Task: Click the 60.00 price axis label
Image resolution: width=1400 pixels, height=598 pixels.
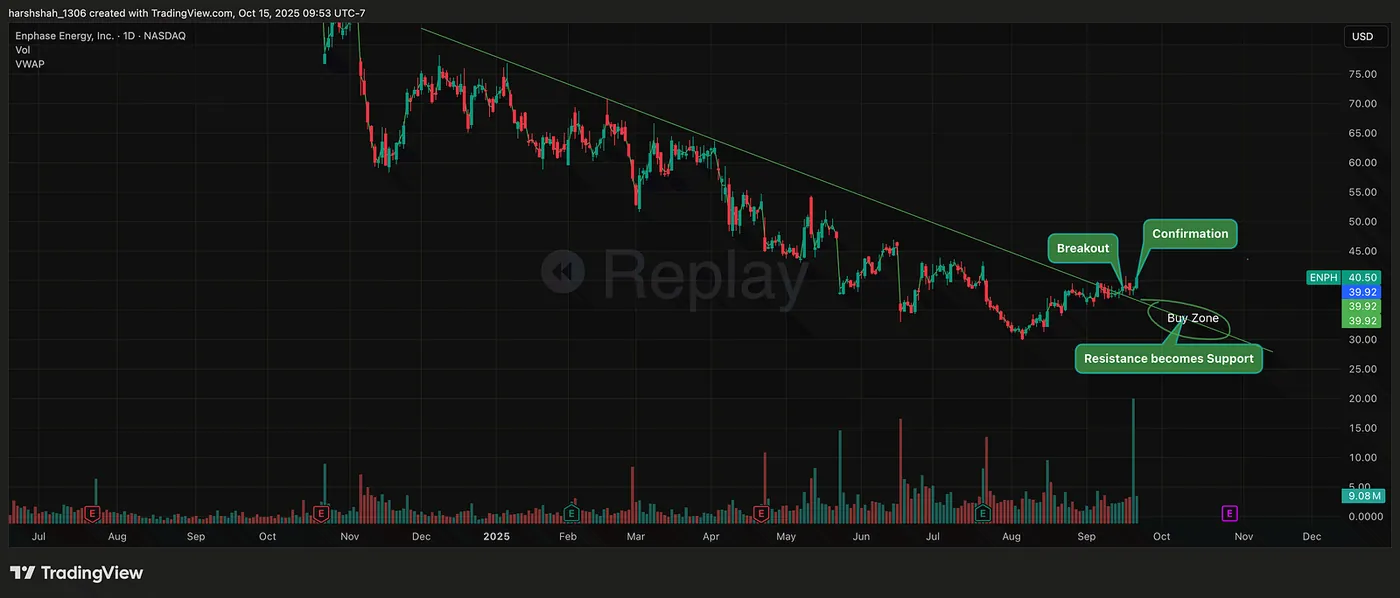Action: (1364, 162)
